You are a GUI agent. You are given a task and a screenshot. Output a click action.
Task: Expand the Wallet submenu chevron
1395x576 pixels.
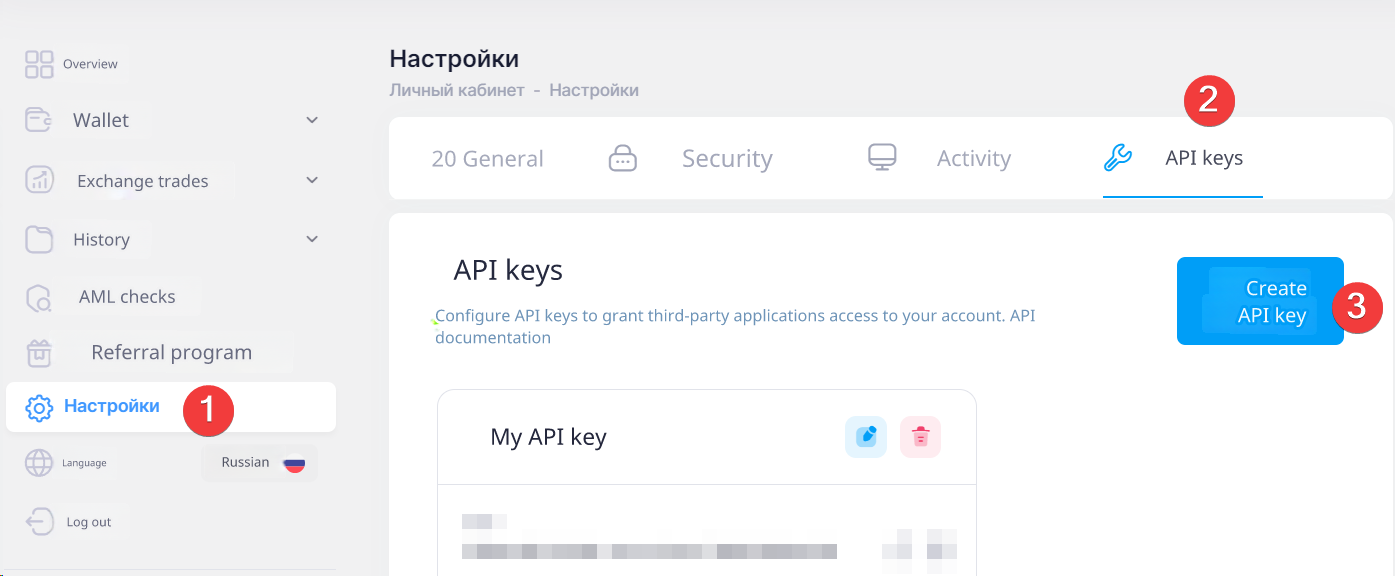[312, 120]
